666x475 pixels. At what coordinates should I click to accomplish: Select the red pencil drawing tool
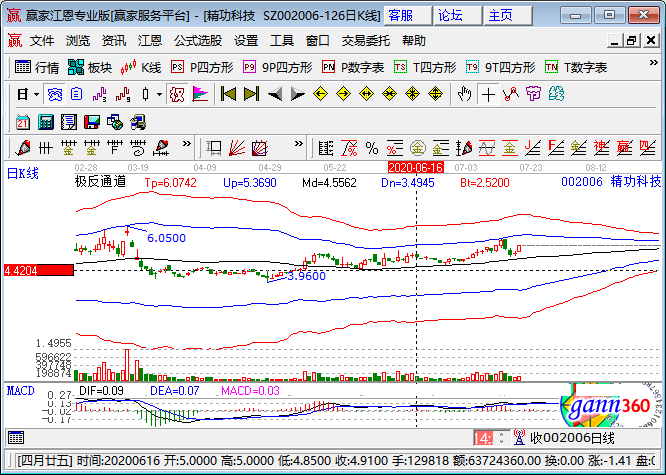tap(23, 148)
